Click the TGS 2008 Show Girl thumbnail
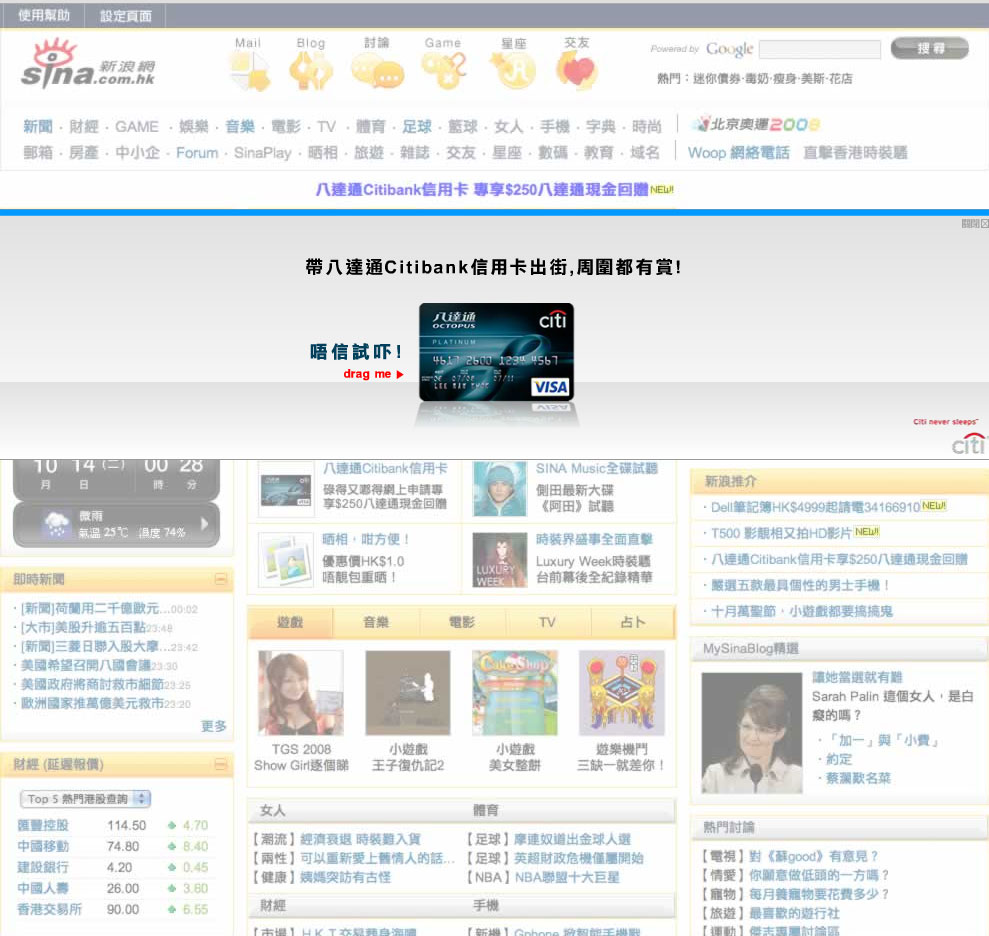This screenshot has height=936, width=989. pyautogui.click(x=301, y=693)
